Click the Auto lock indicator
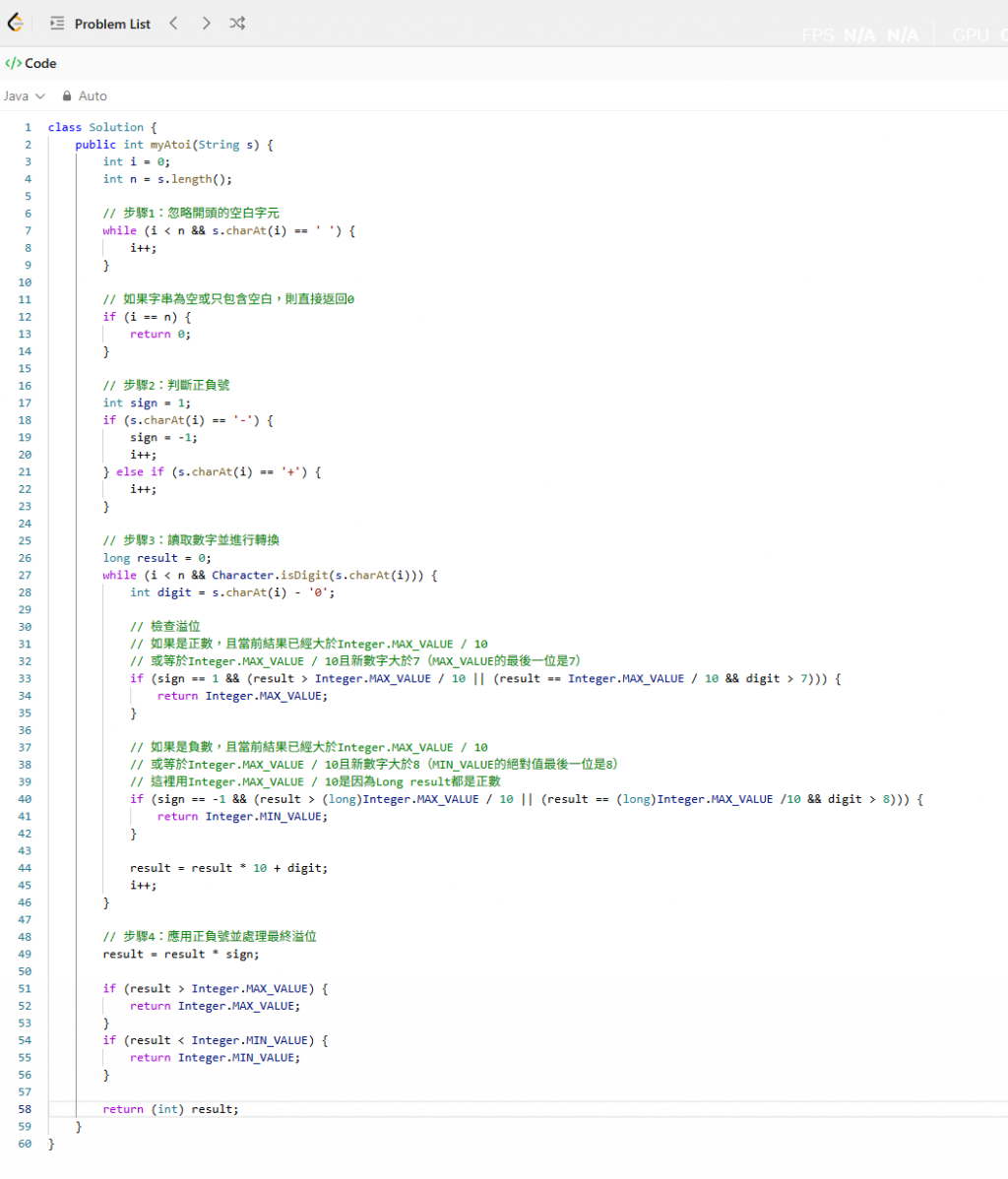This screenshot has height=1179, width=1008. click(x=85, y=96)
